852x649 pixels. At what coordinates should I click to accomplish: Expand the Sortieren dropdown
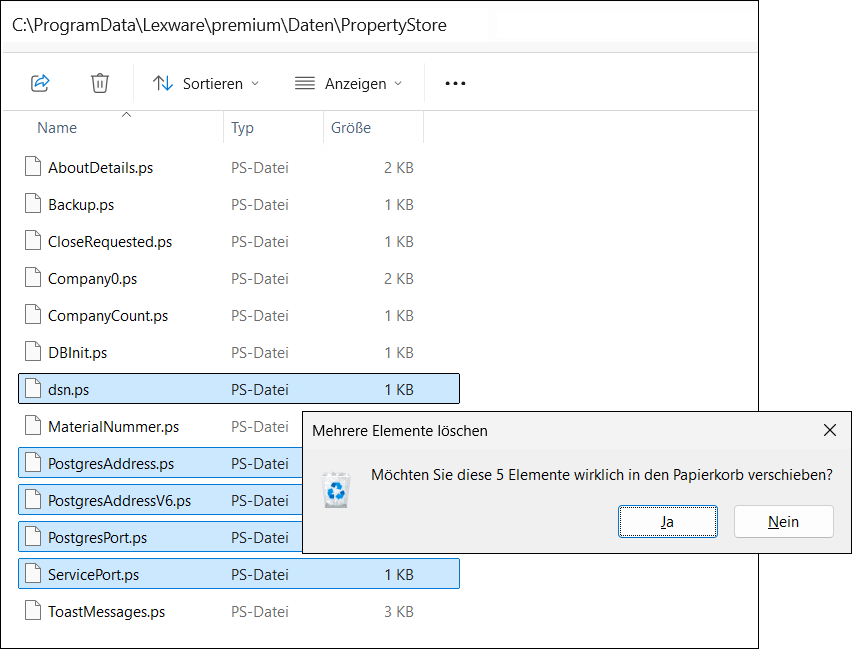(206, 84)
